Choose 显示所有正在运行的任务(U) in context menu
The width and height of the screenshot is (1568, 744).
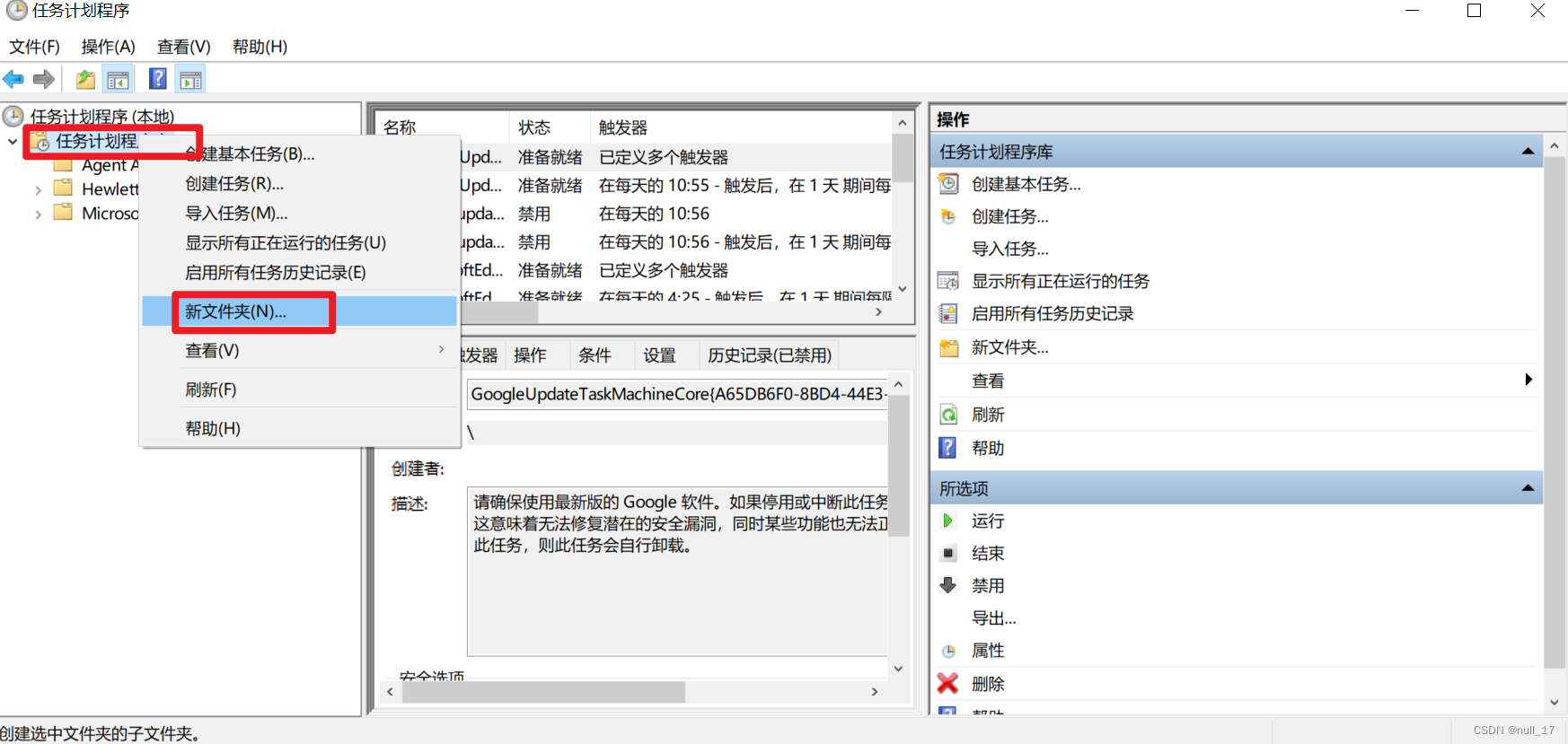299,242
